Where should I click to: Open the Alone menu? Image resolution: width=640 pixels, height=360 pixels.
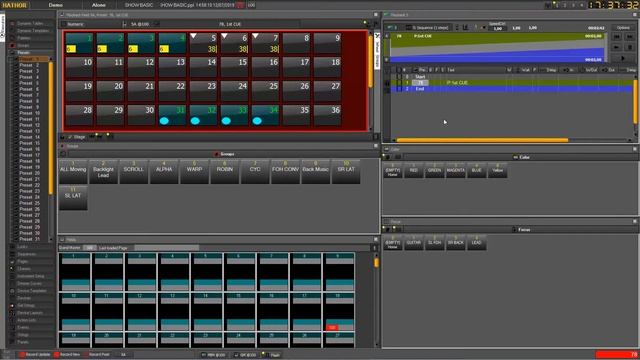pyautogui.click(x=99, y=5)
